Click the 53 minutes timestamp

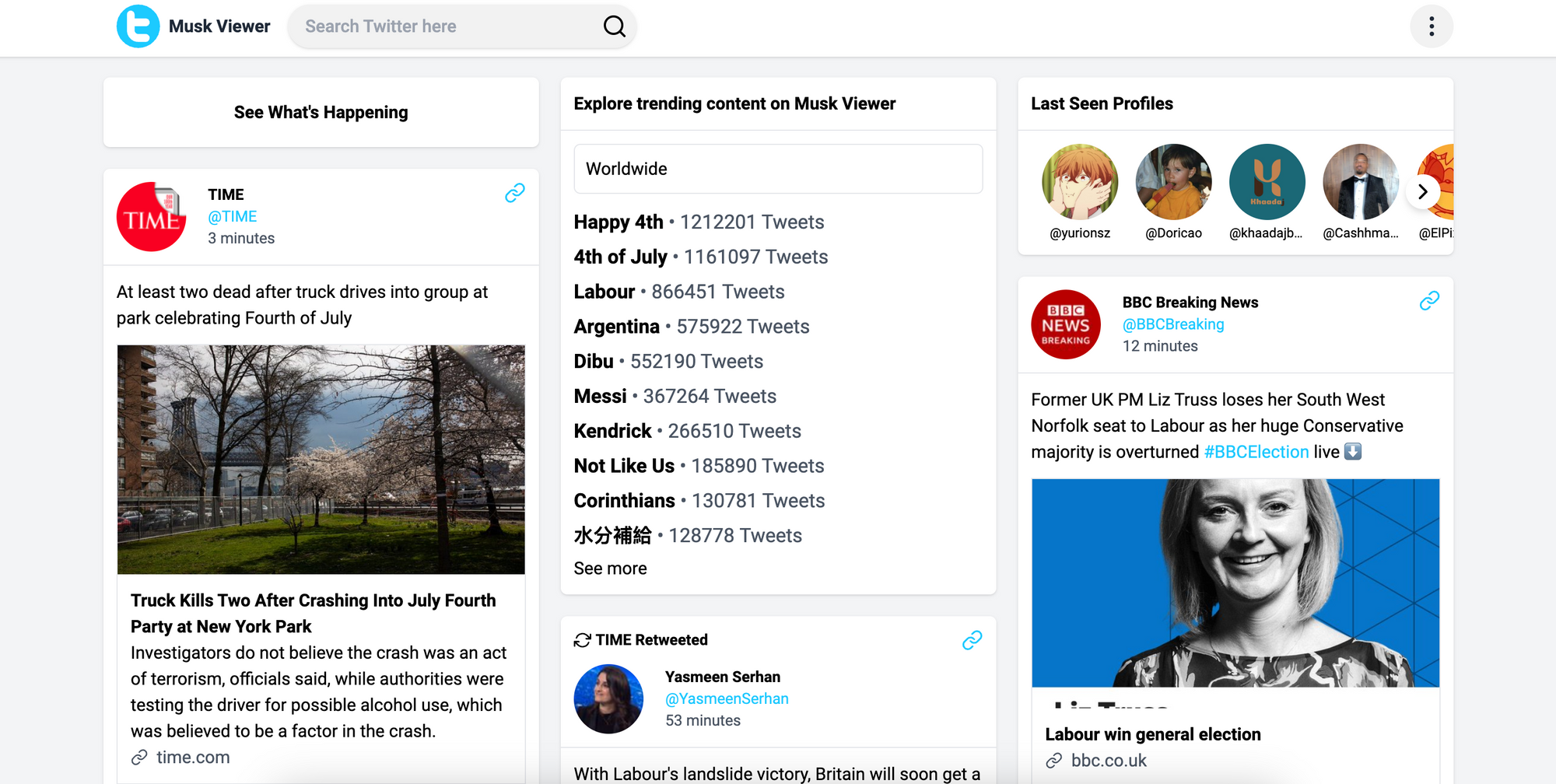[703, 720]
